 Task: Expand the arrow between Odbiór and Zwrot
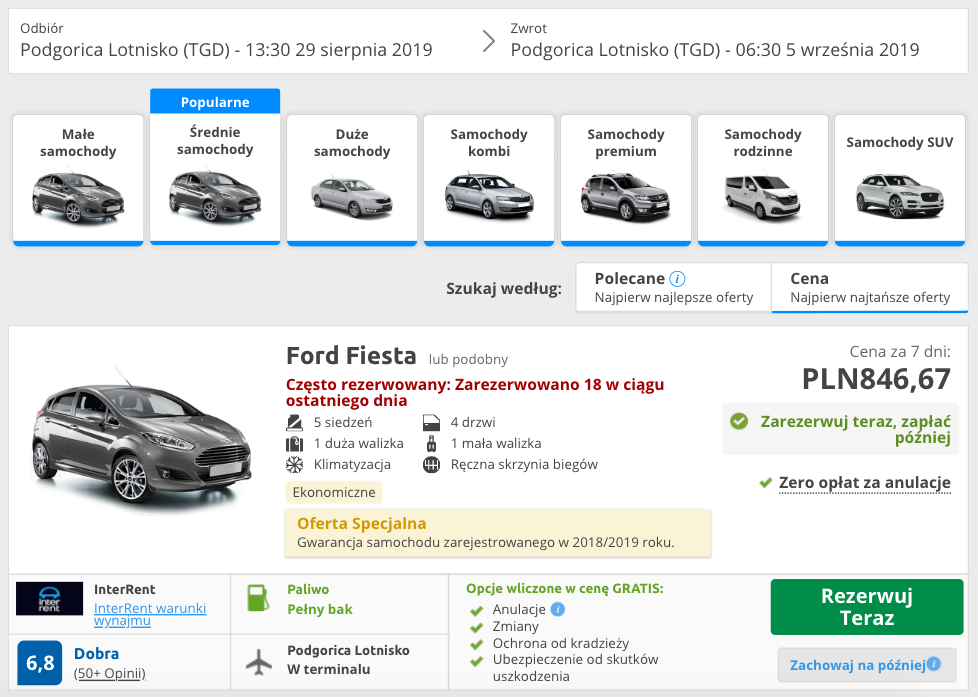pos(489,42)
